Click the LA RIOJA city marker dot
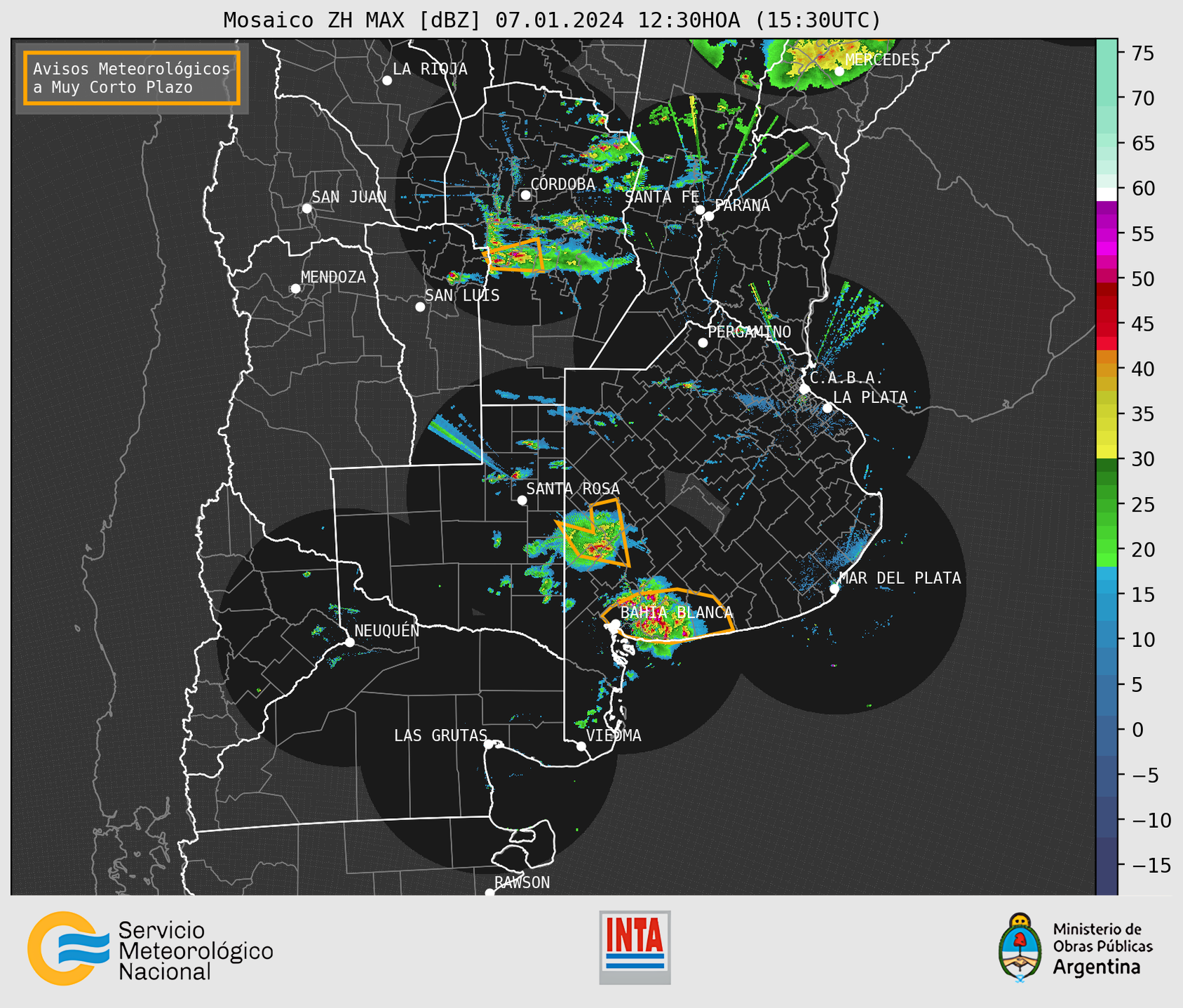 (x=387, y=81)
